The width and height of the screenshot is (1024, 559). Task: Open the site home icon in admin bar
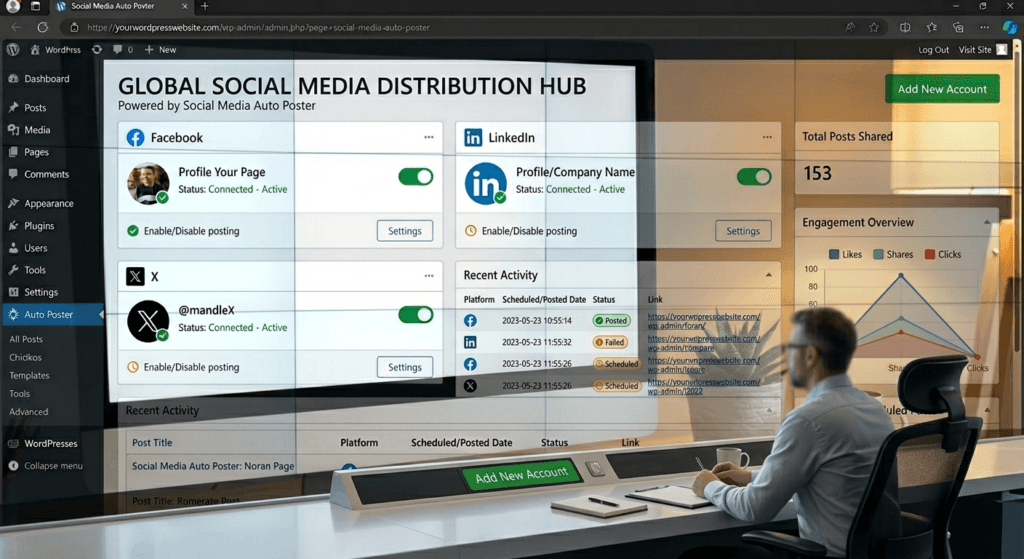pyautogui.click(x=35, y=50)
